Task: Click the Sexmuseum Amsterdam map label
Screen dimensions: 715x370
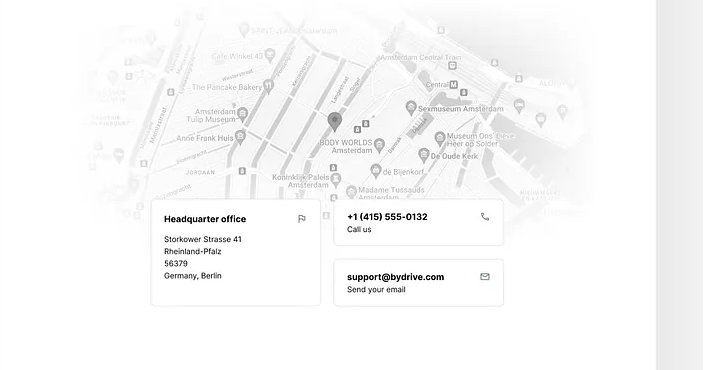Action: pyautogui.click(x=461, y=109)
